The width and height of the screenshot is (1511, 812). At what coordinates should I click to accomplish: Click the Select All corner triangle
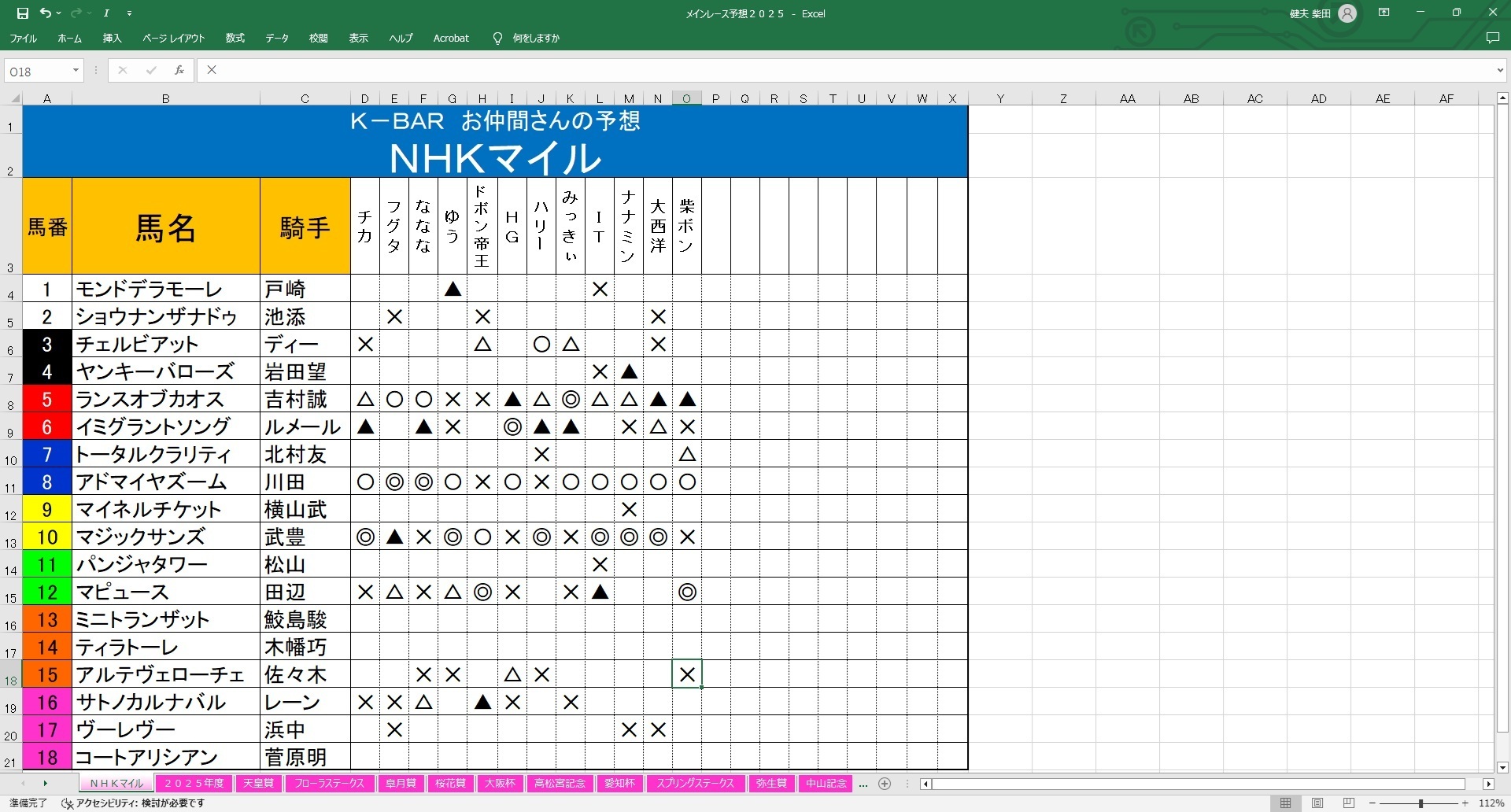pyautogui.click(x=15, y=98)
